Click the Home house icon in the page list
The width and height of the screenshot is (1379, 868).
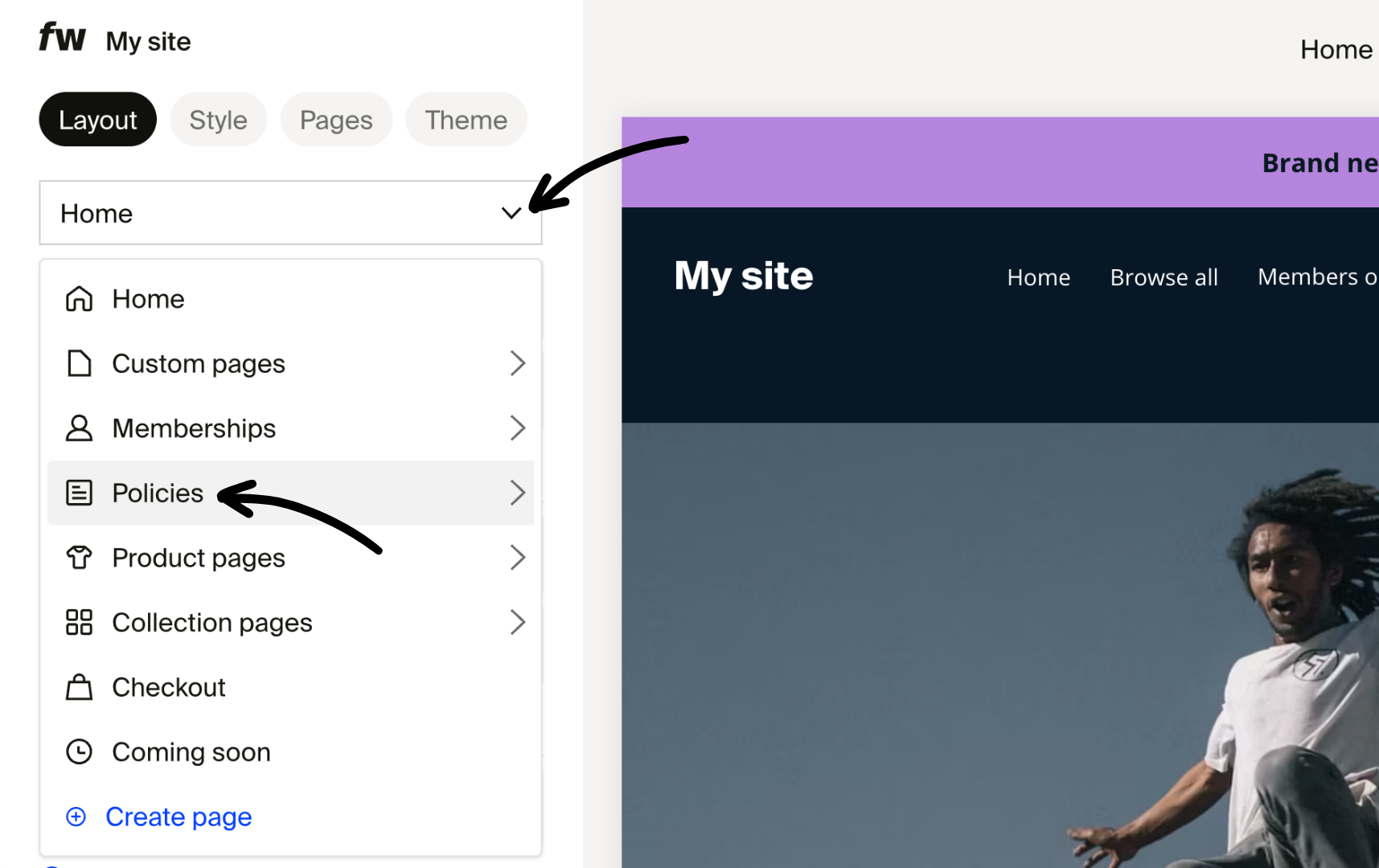[79, 298]
